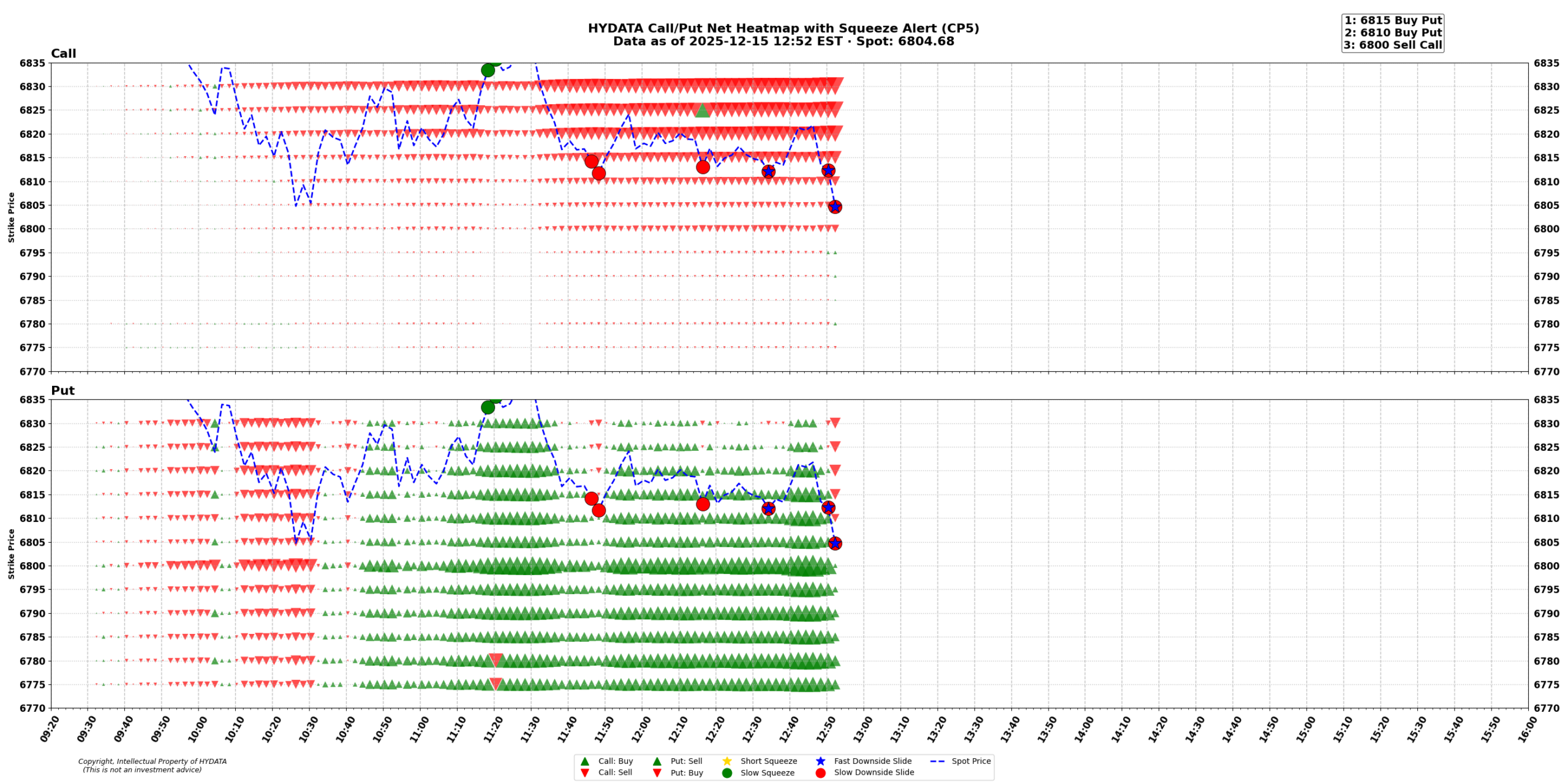Viewport: 1568px width, 784px height.
Task: Click the green circle marker in the Put panel
Action: coord(488,407)
